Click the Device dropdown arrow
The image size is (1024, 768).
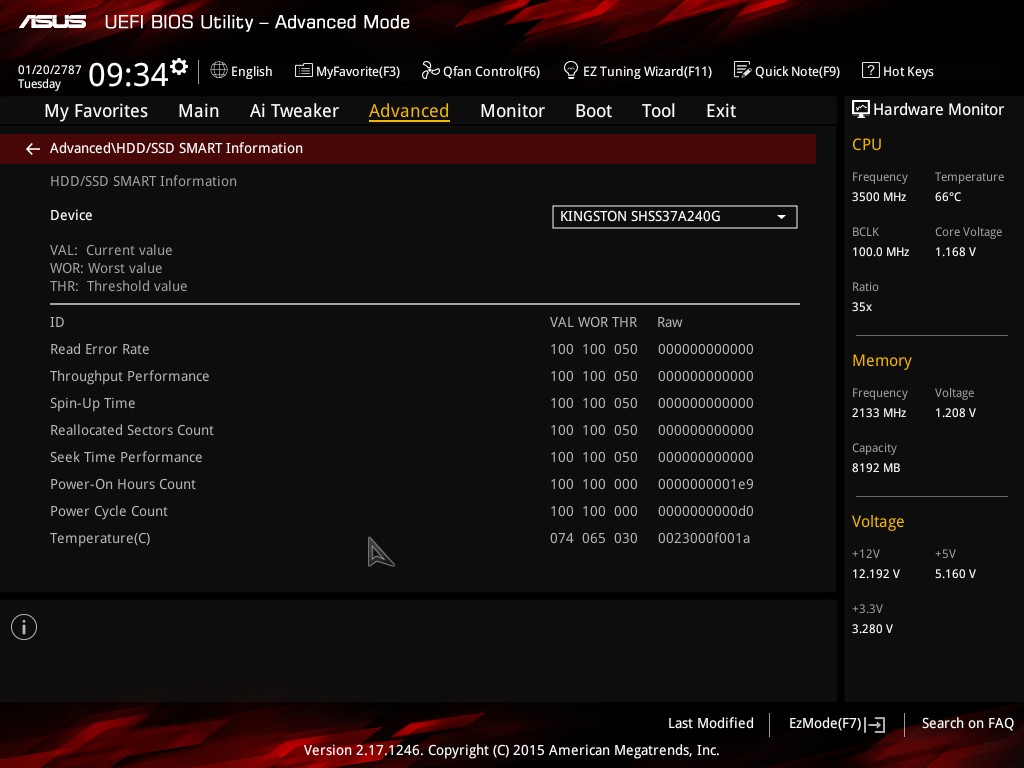click(x=781, y=217)
